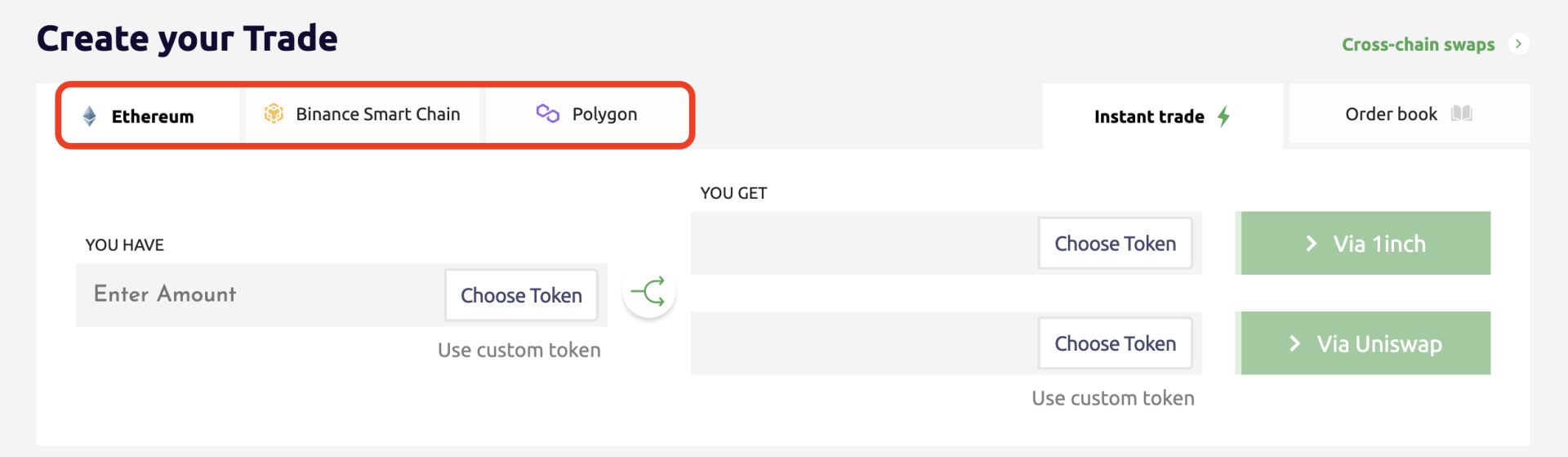Switch to the Ethereum network tab
This screenshot has height=457, width=1568.
[150, 116]
